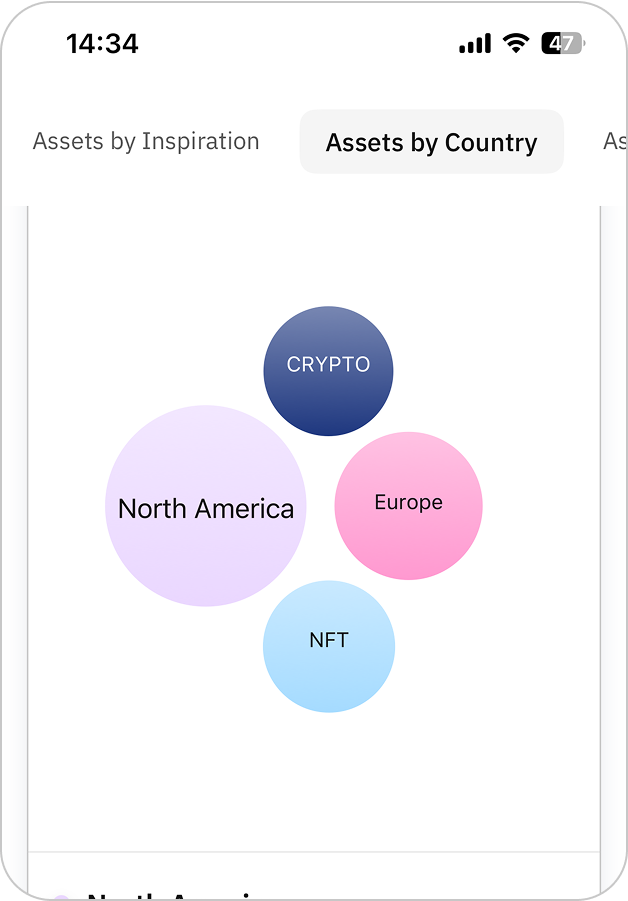This screenshot has width=628, height=901.
Task: Click the pink gradient circle
Action: click(408, 540)
